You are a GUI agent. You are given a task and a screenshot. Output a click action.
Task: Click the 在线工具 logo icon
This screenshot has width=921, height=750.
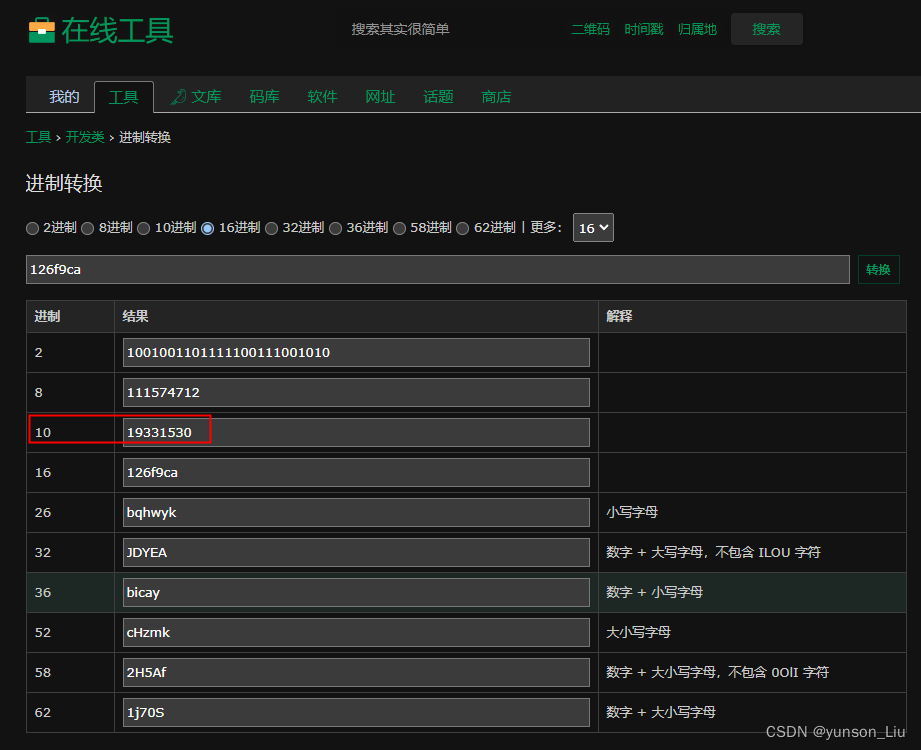coord(42,31)
